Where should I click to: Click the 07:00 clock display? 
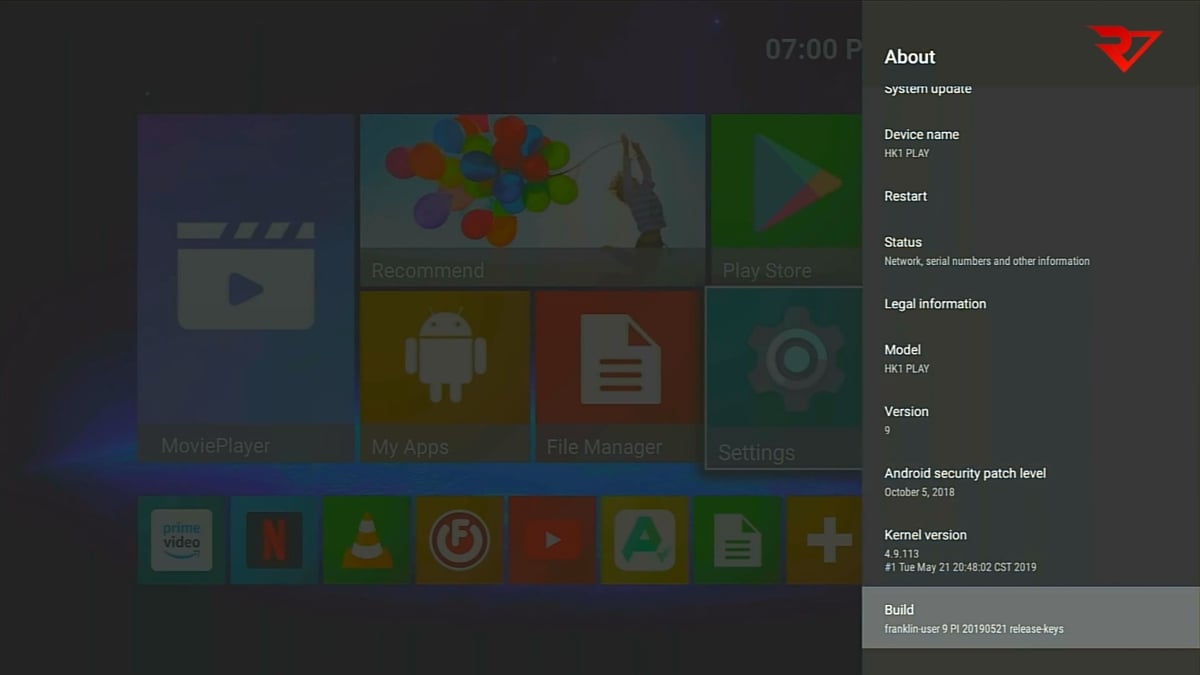814,49
